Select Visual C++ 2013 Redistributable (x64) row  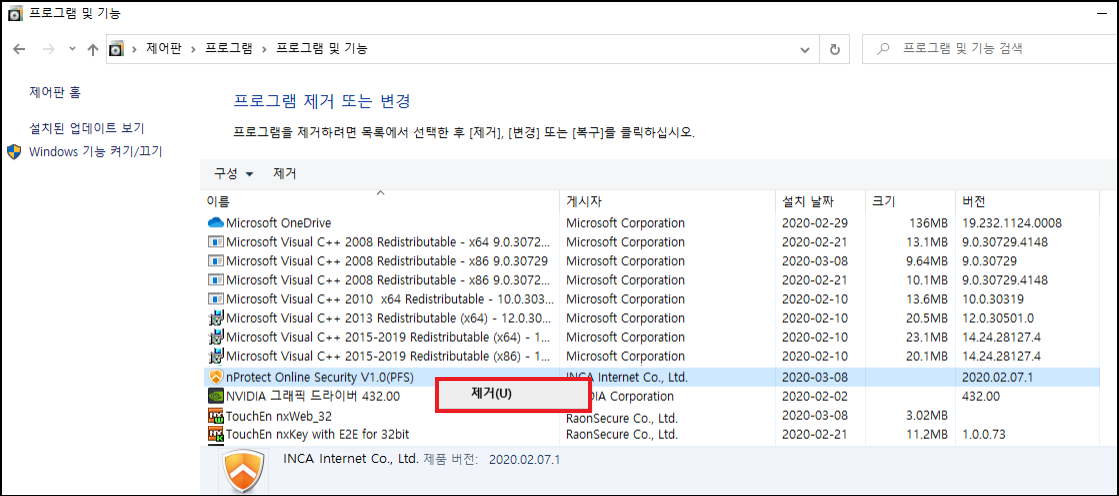[x=651, y=318]
